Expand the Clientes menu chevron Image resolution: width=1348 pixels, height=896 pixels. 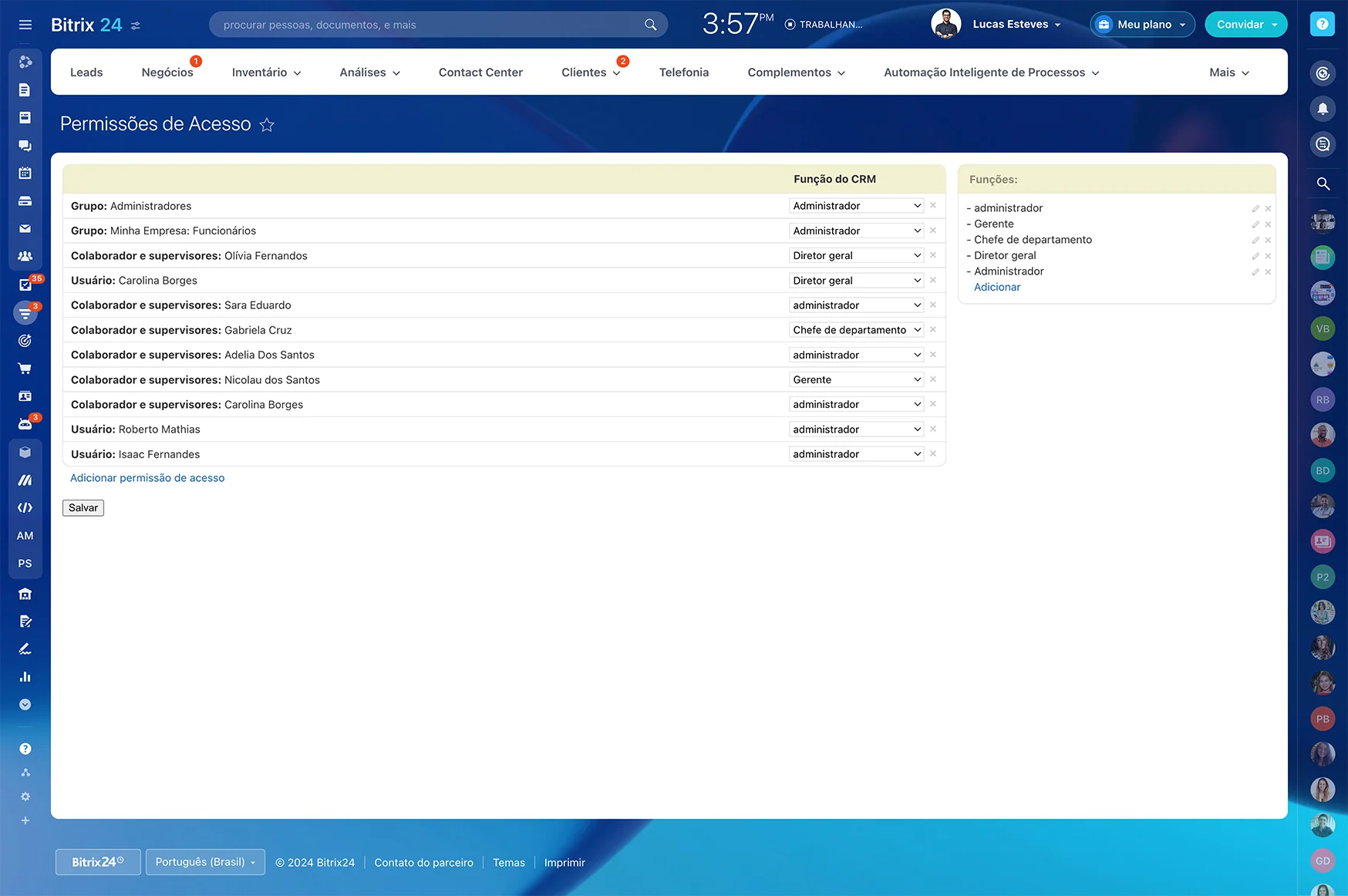[x=616, y=73]
